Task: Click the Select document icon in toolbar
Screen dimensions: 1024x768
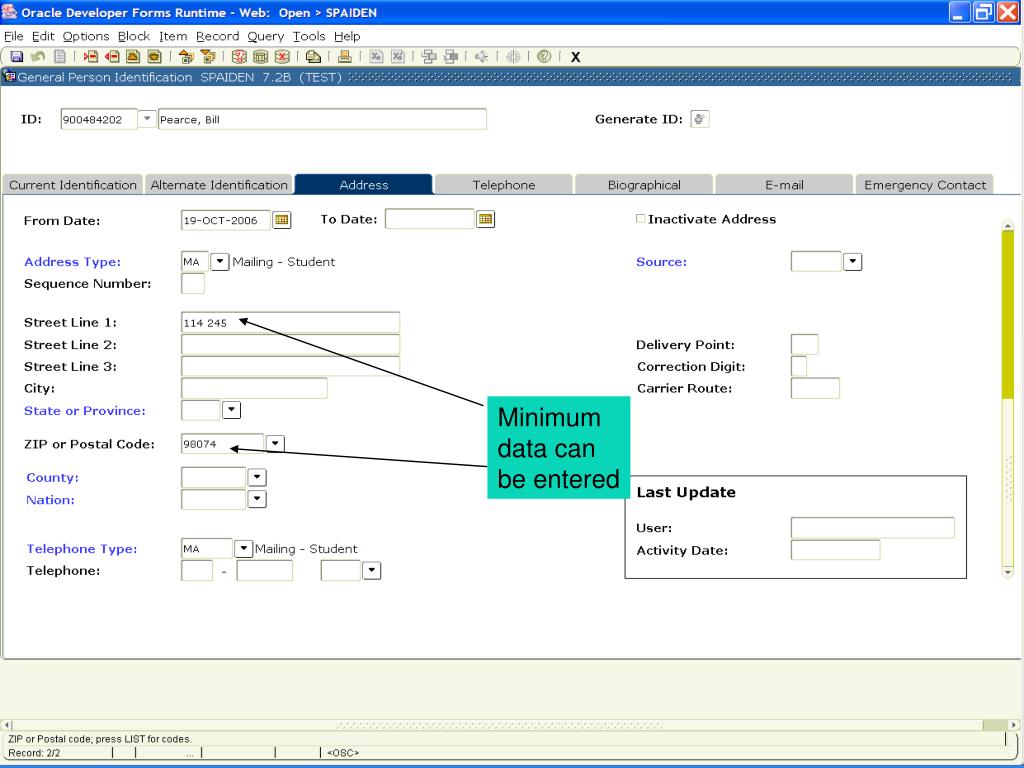Action: 59,57
